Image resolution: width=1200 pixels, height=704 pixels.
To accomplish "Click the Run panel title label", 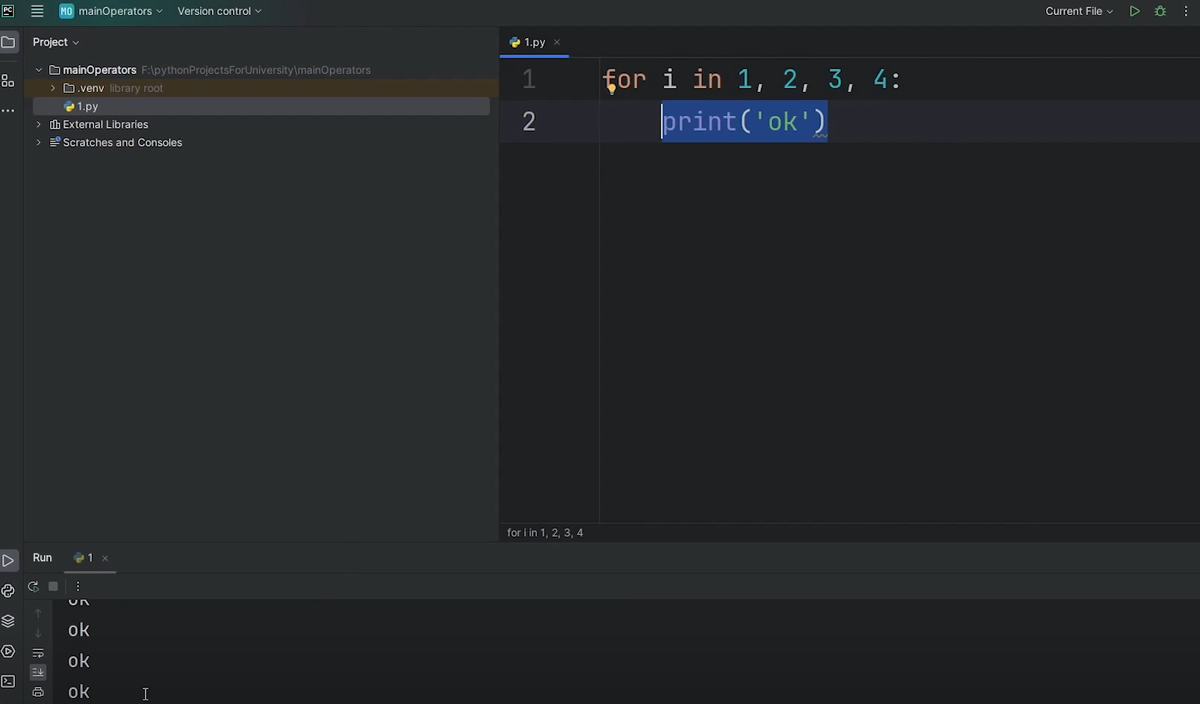I will click(x=42, y=558).
